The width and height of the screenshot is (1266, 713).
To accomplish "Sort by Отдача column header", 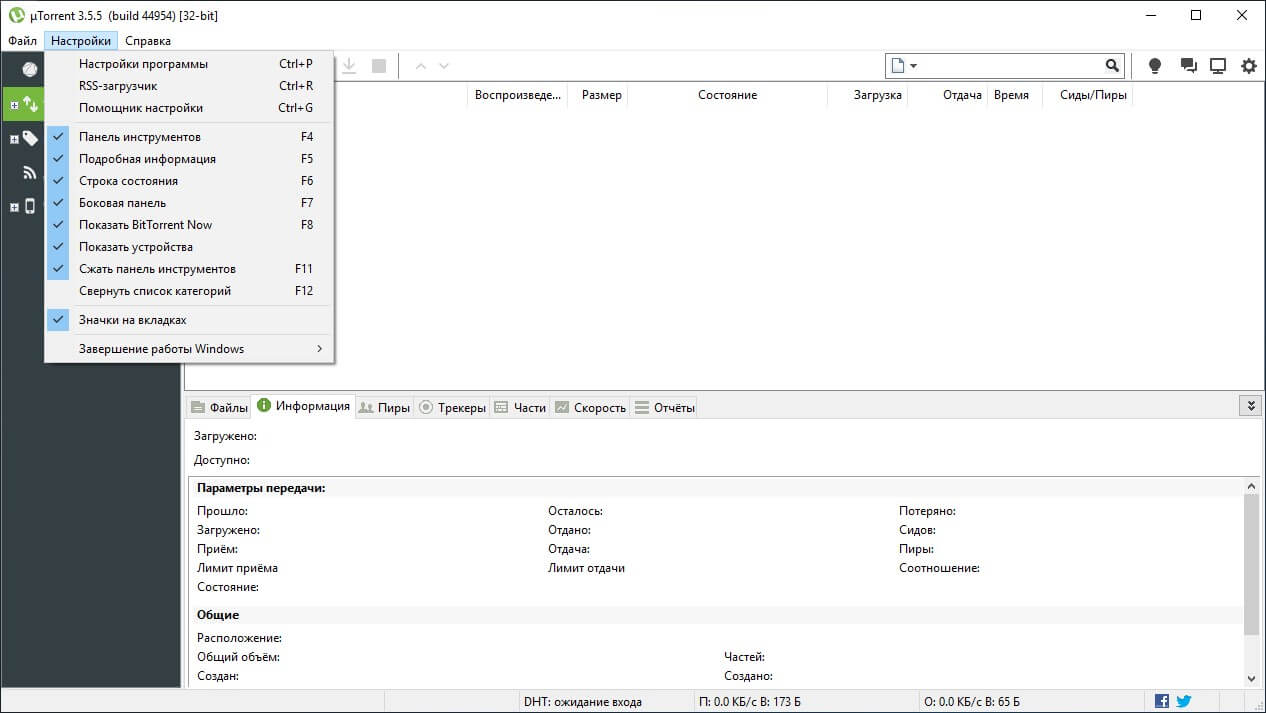I will [x=947, y=95].
